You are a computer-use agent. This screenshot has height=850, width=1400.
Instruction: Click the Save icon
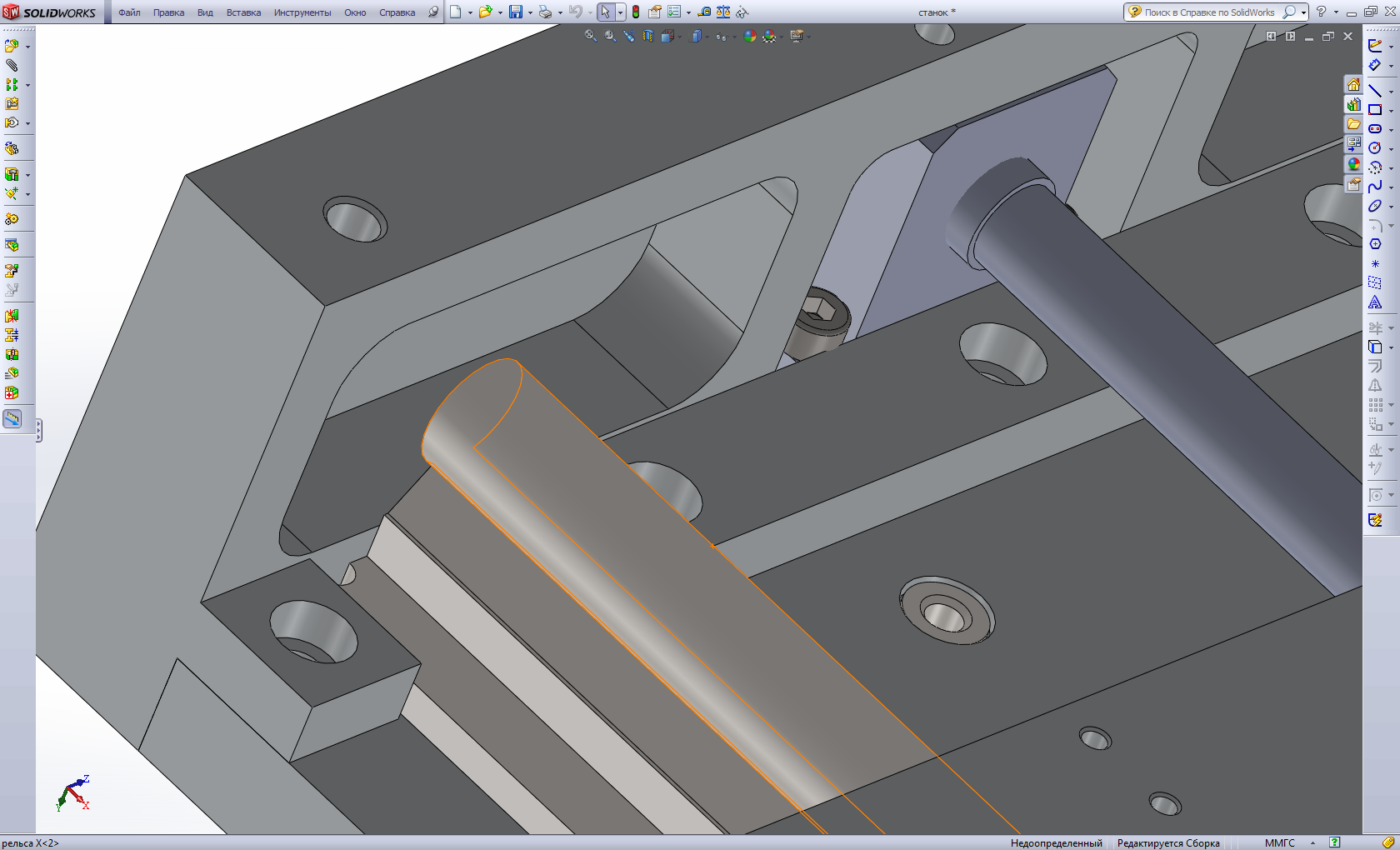point(516,12)
